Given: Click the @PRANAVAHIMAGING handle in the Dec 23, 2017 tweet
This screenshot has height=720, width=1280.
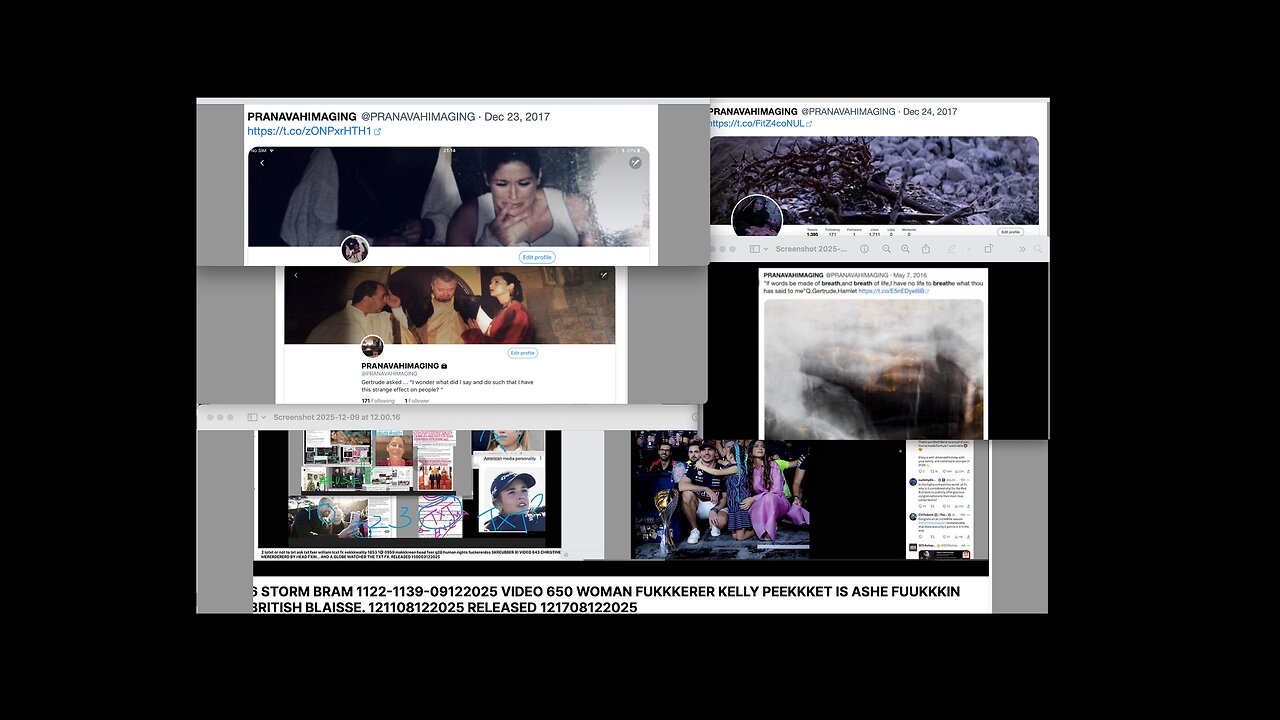Looking at the screenshot, I should pyautogui.click(x=418, y=117).
